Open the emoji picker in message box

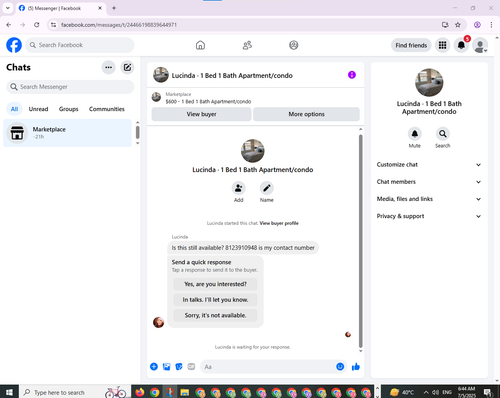point(340,367)
